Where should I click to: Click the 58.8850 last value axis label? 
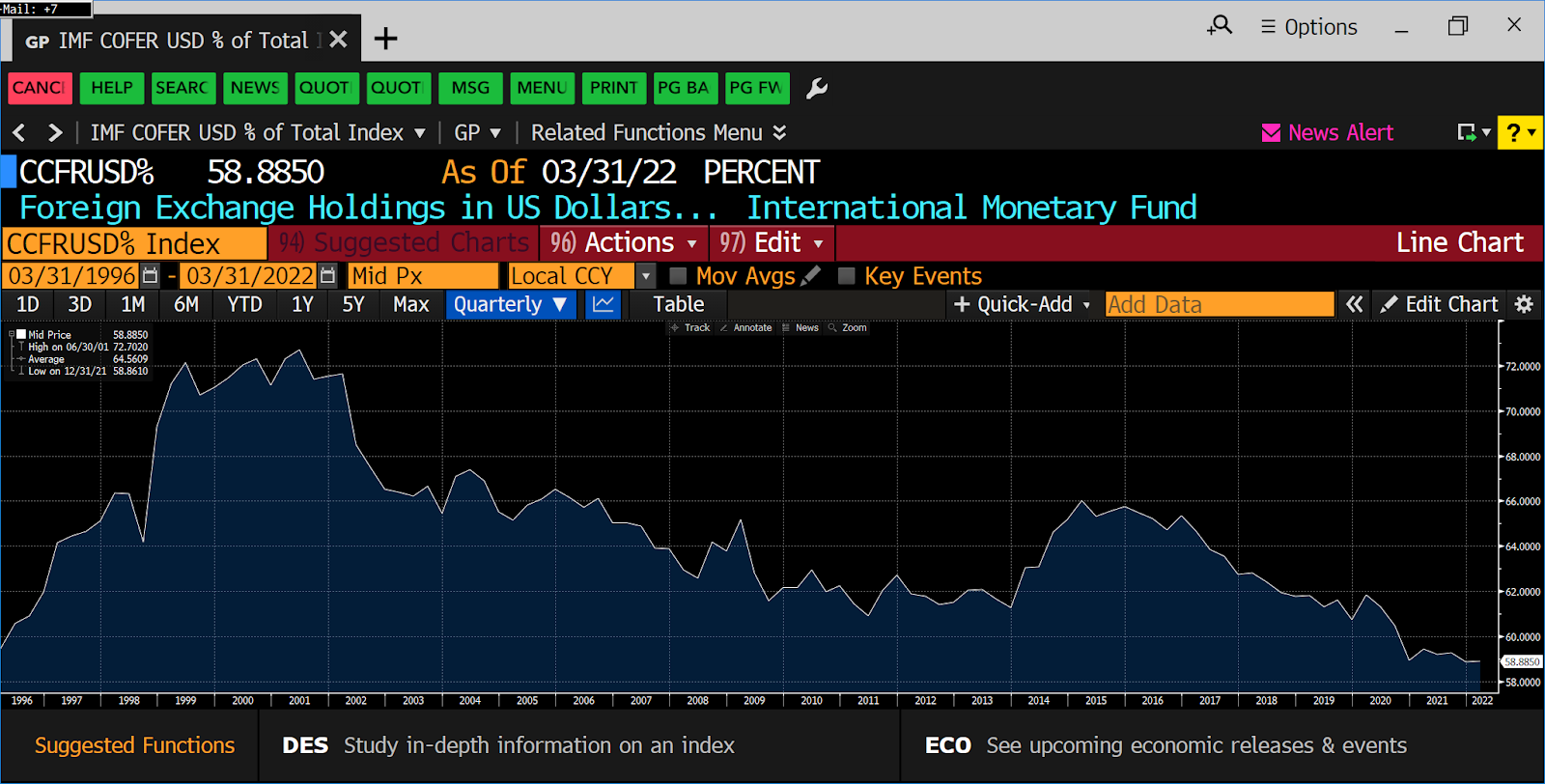(x=1522, y=661)
